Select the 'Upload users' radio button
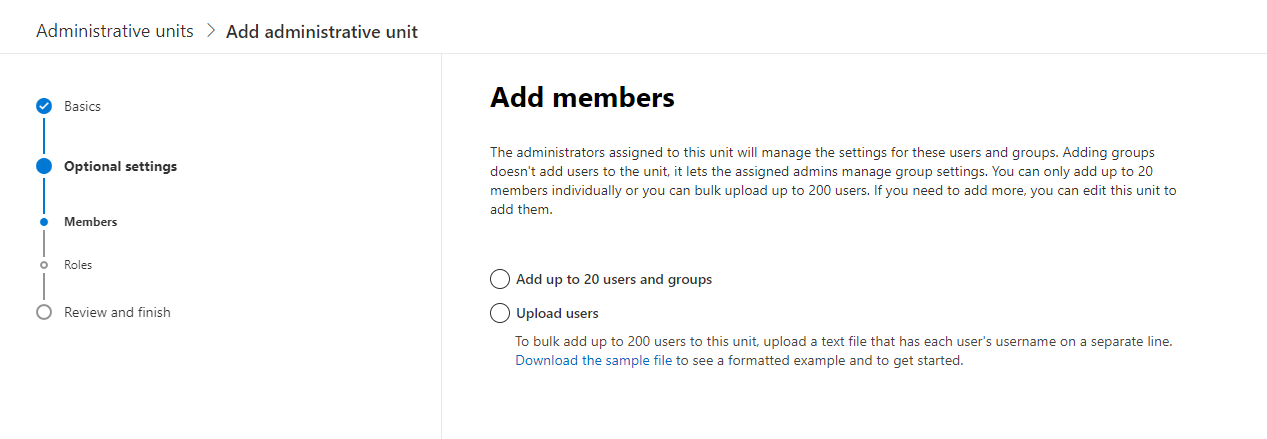Viewport: 1267px width, 439px height. point(500,313)
